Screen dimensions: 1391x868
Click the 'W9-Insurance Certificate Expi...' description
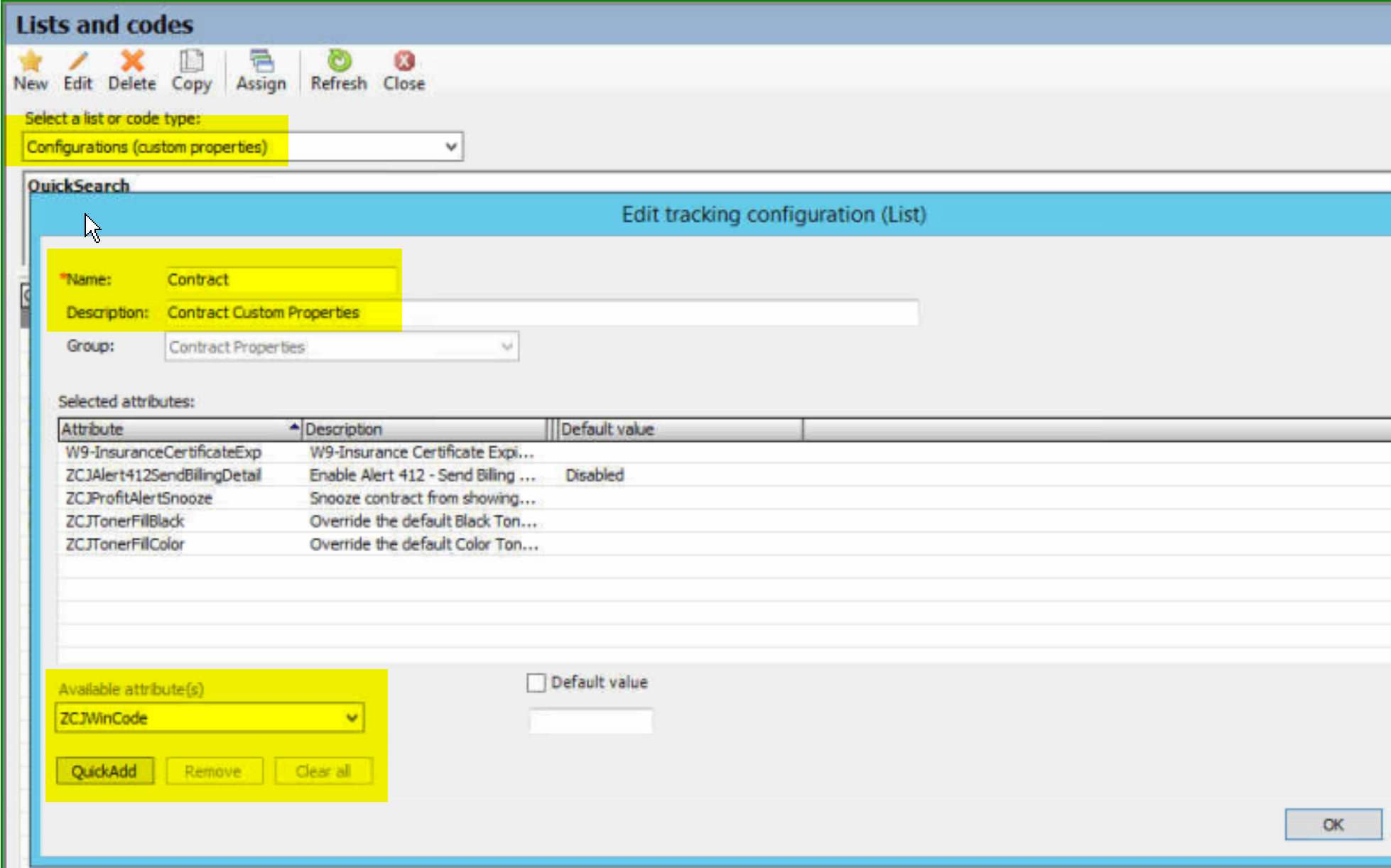pos(421,452)
